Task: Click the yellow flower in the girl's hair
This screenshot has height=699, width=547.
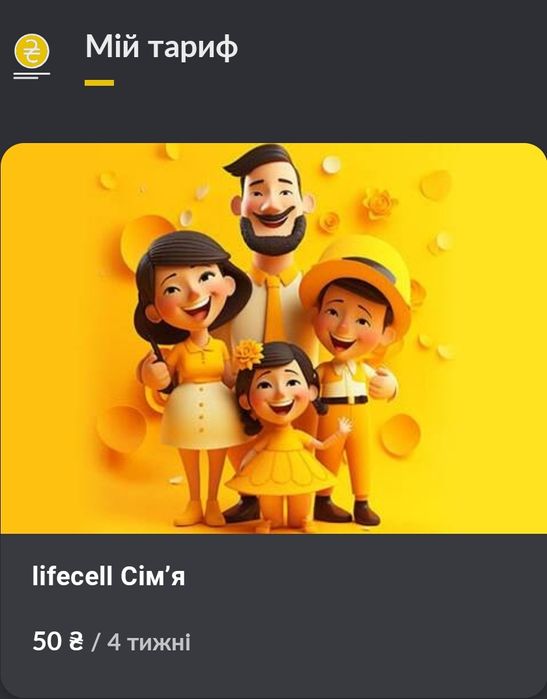Action: pyautogui.click(x=248, y=354)
